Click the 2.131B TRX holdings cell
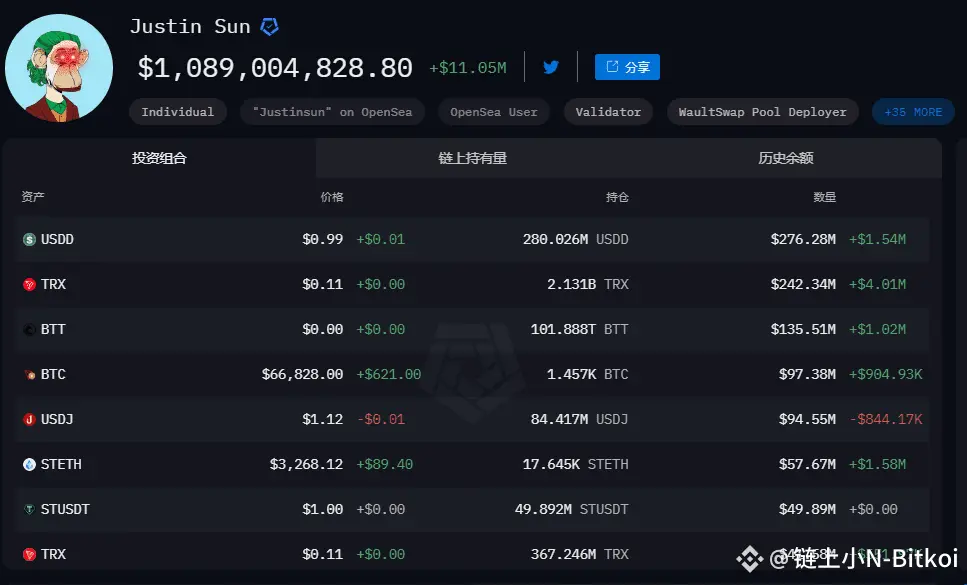Image resolution: width=967 pixels, height=585 pixels. pyautogui.click(x=588, y=284)
